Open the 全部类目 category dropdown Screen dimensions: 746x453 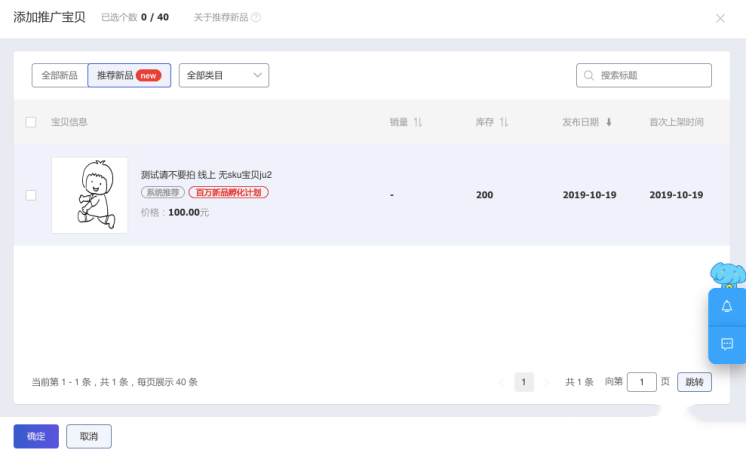(224, 75)
